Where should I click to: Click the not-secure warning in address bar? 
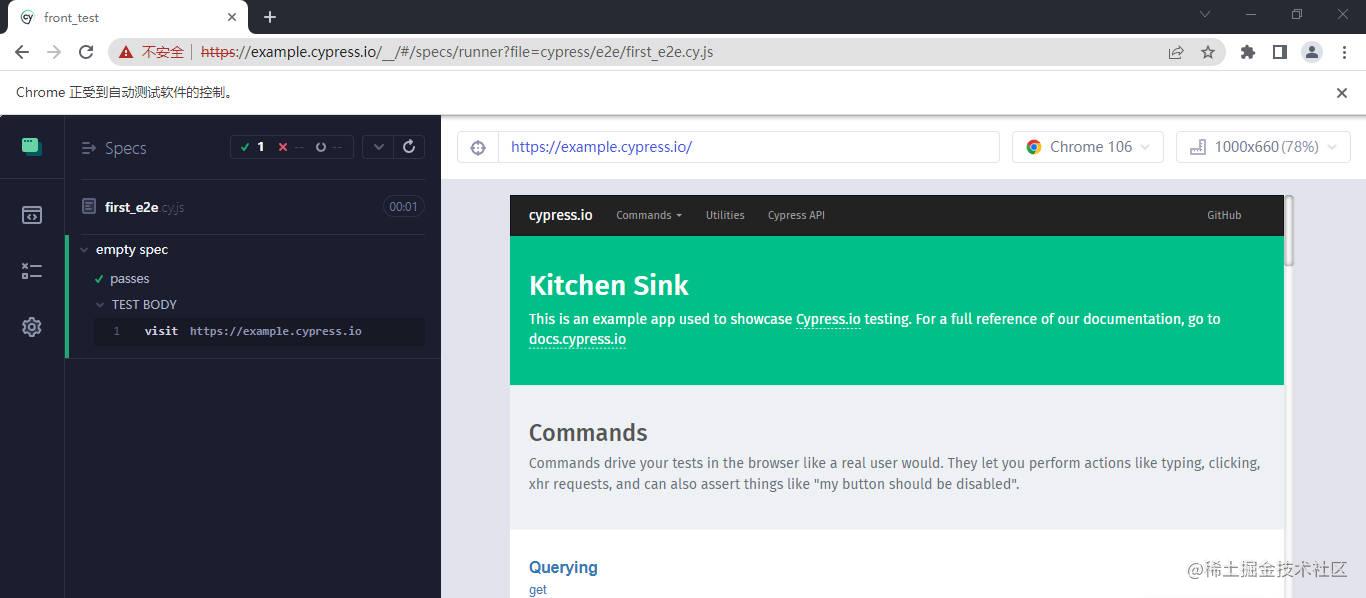point(153,52)
